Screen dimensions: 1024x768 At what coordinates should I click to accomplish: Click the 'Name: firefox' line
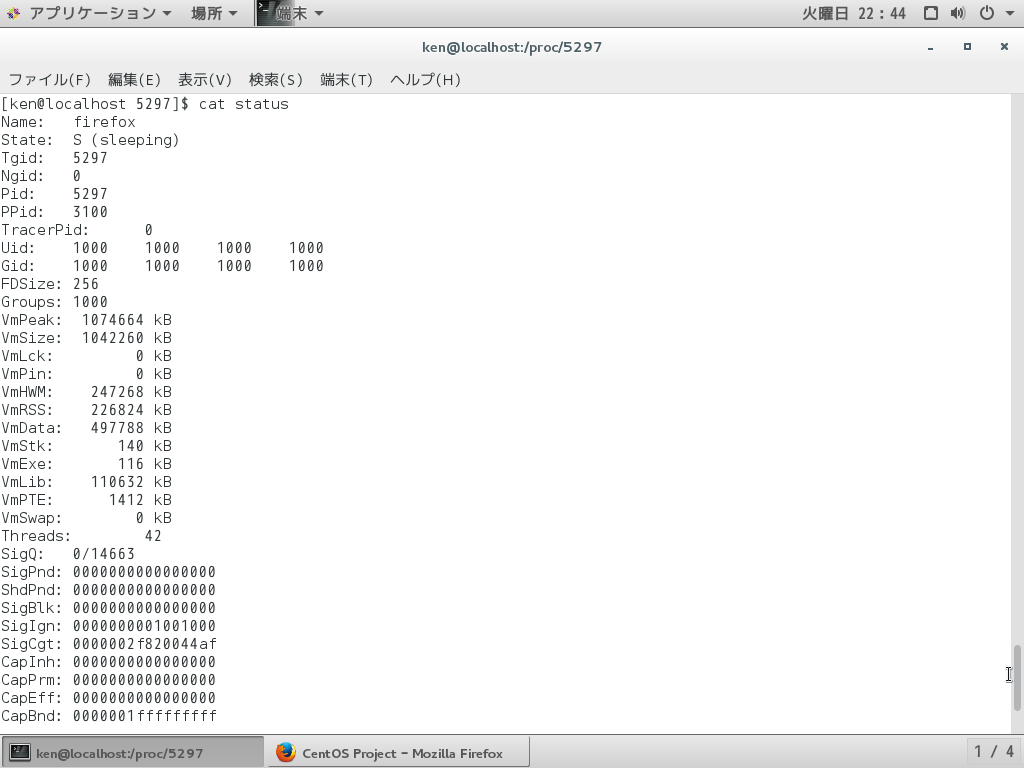(x=69, y=122)
